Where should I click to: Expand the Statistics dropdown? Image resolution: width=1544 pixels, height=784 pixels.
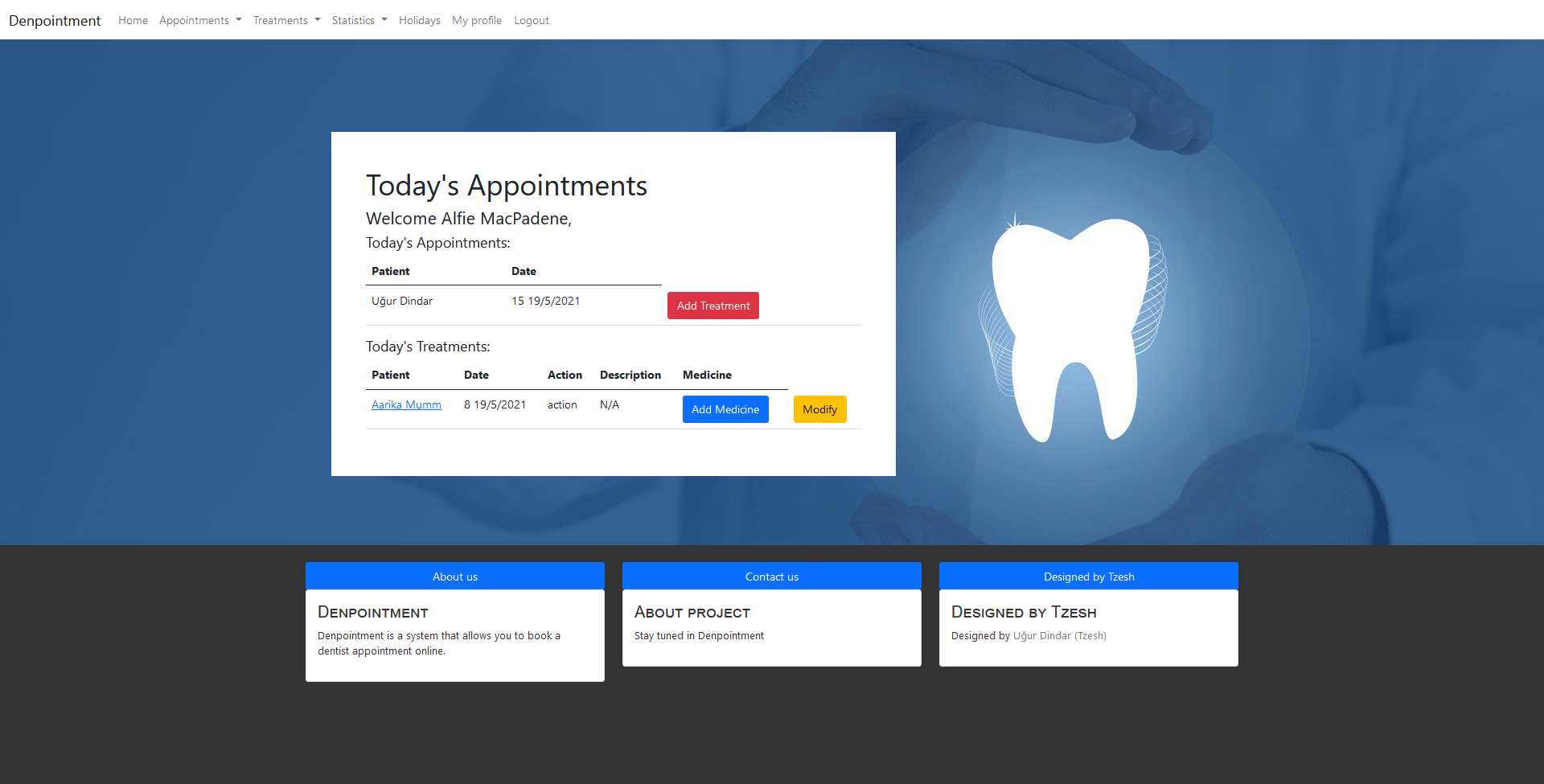[359, 20]
